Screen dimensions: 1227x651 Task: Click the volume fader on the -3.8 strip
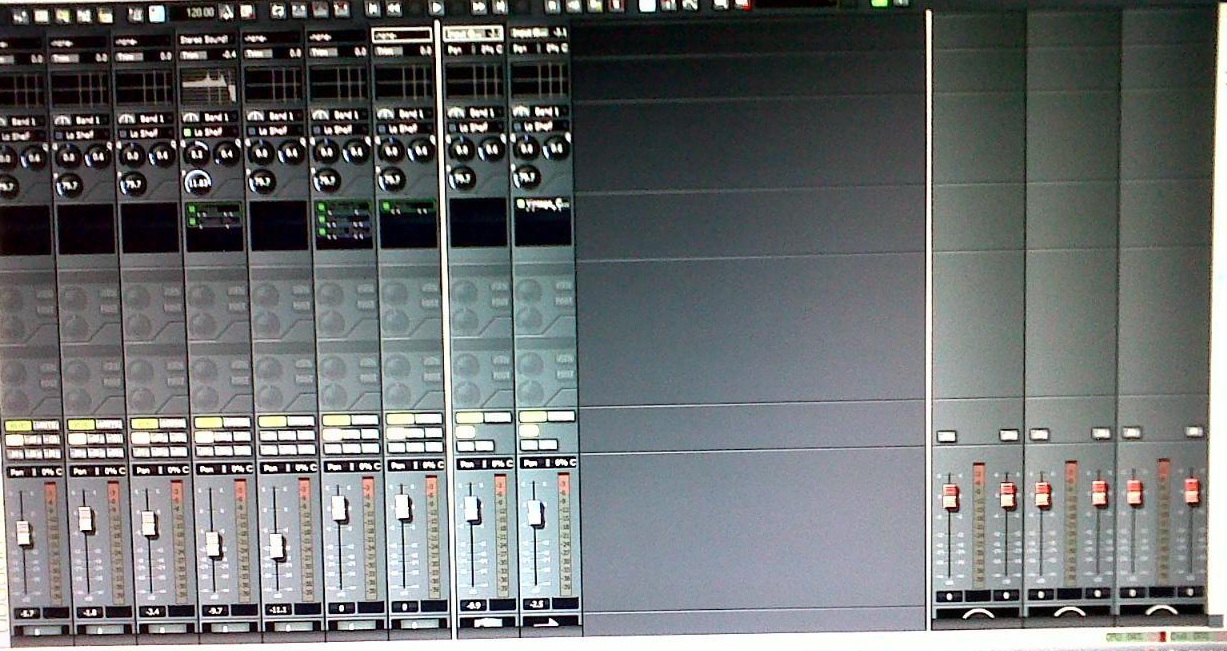pos(85,518)
